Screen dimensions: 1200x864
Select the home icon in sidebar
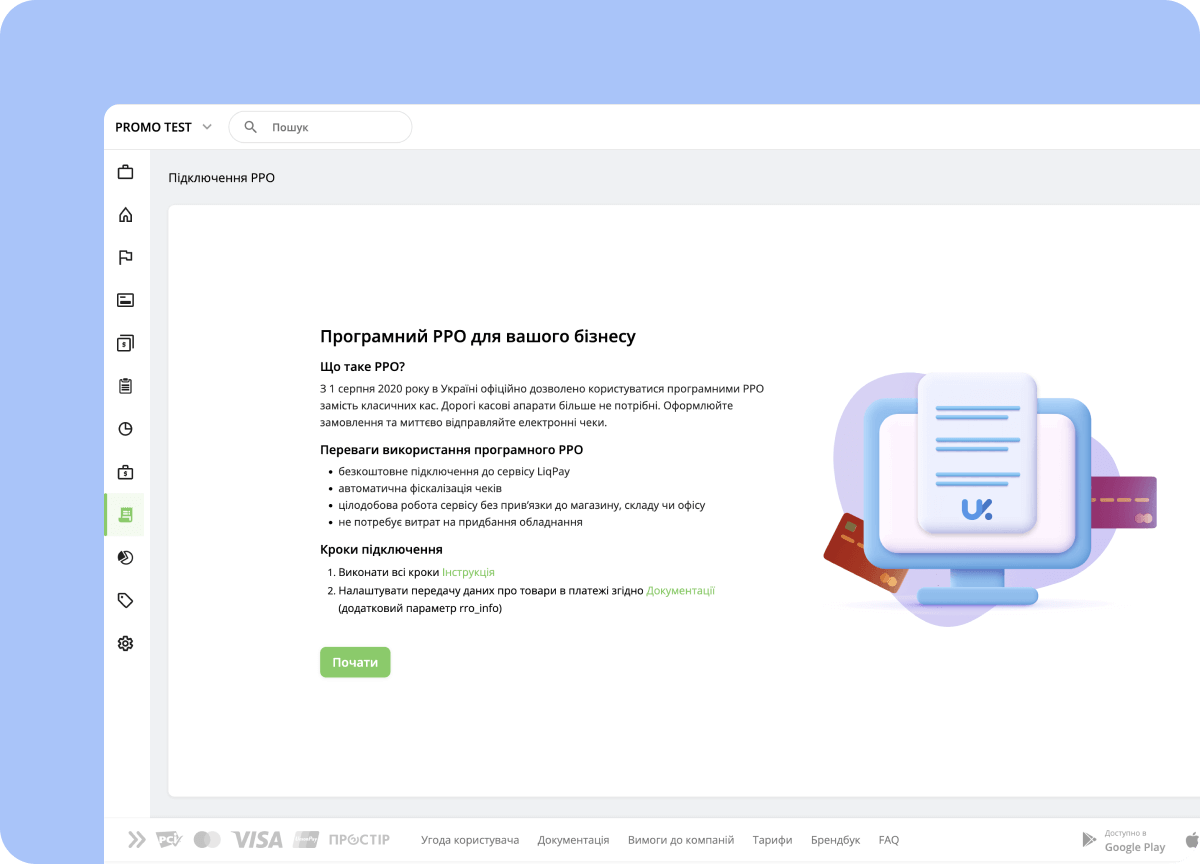click(125, 214)
